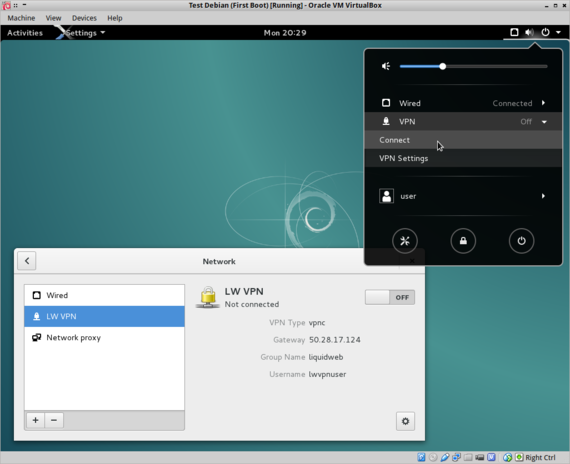Viewport: 570px width, 464px height.
Task: Select LW VPN in the Network list
Action: pos(104,316)
